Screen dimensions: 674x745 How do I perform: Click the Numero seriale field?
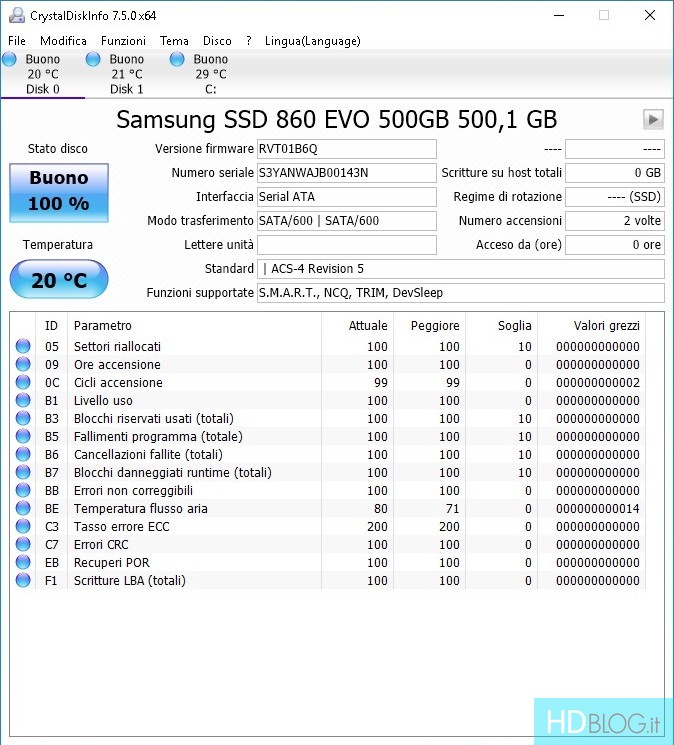point(347,173)
